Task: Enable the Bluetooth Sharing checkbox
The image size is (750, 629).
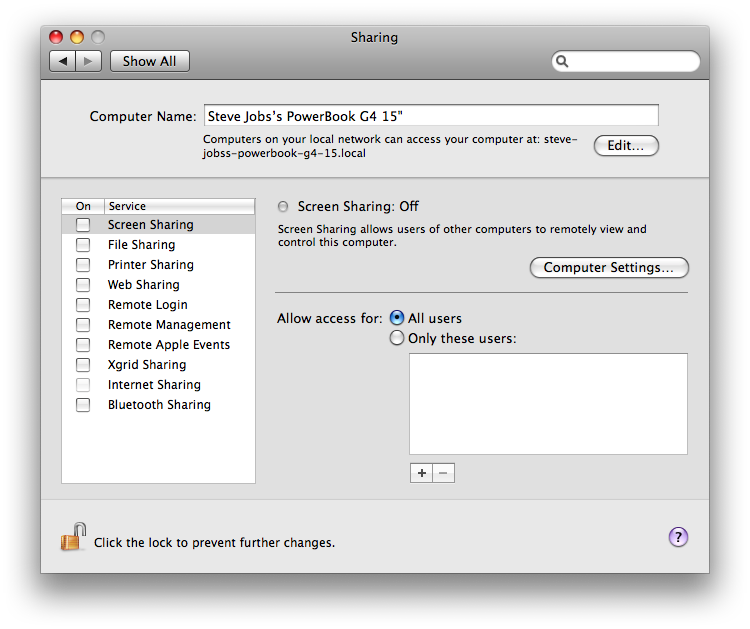Action: 83,405
